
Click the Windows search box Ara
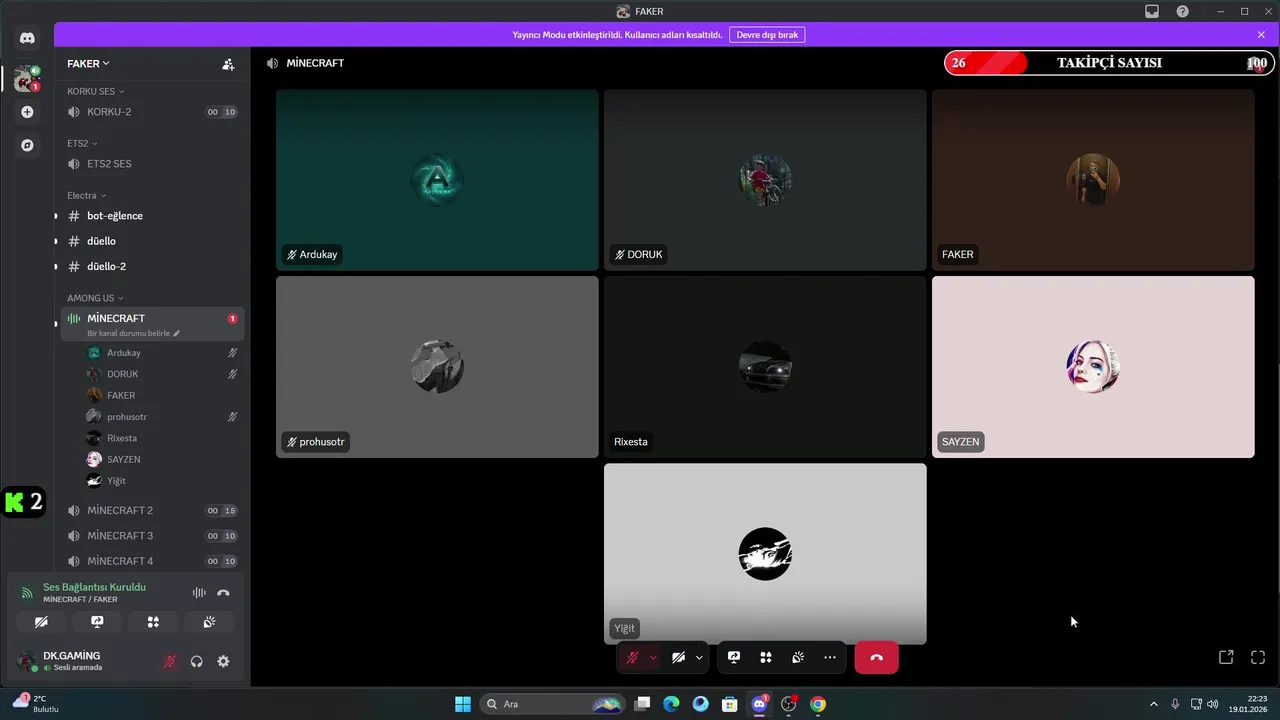point(552,704)
